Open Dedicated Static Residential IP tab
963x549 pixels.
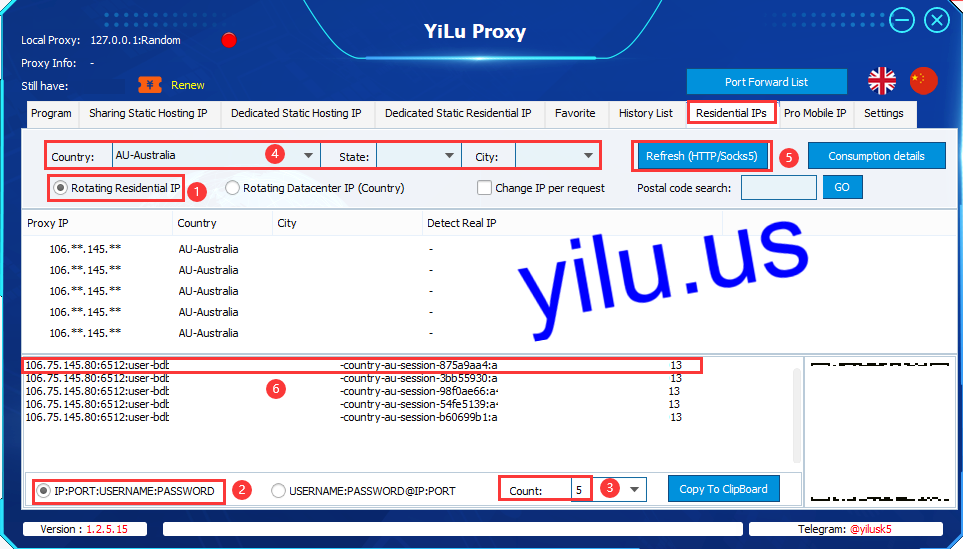[458, 114]
